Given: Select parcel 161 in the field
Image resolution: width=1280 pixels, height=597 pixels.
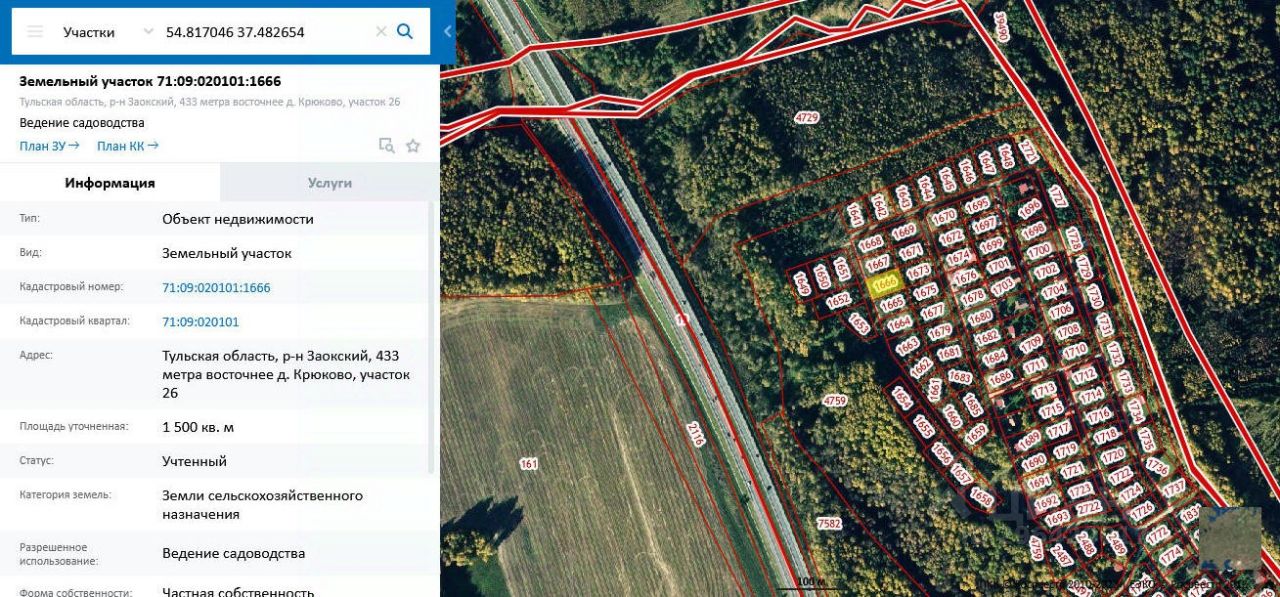Looking at the screenshot, I should pos(529,464).
